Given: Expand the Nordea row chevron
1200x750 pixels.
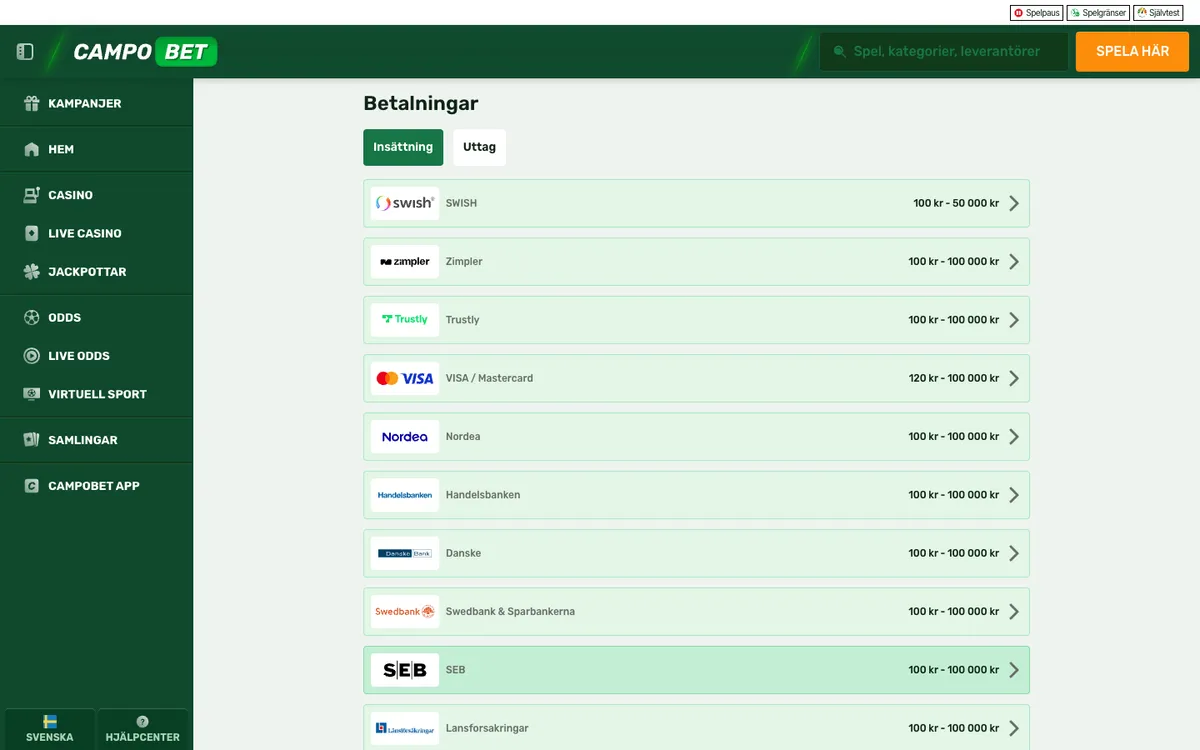Looking at the screenshot, I should tap(1014, 436).
